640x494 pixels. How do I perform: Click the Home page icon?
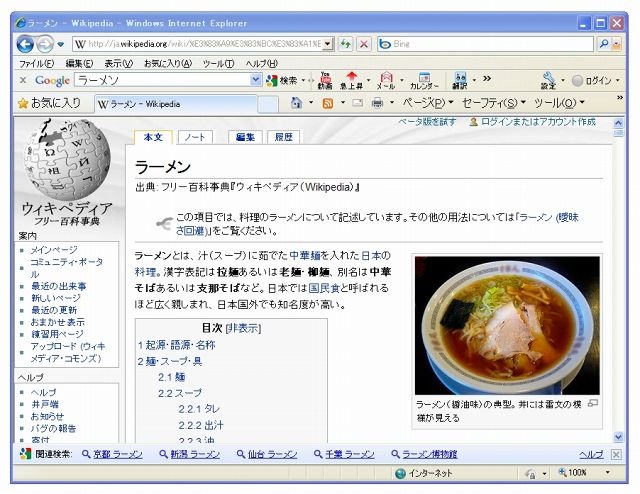coord(296,103)
